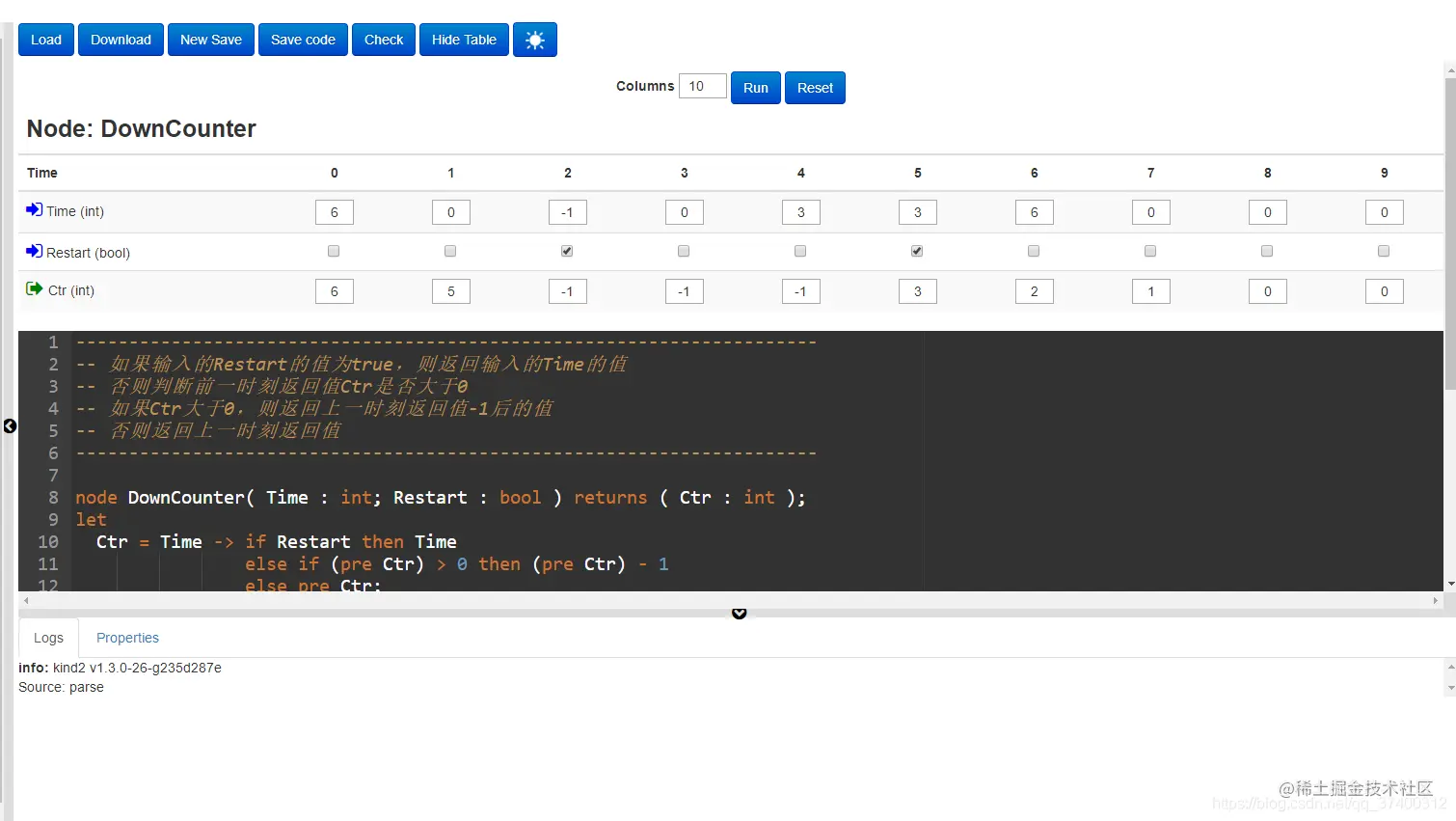
Task: Click the input arrow icon beside Restart (bool)
Action: [x=34, y=251]
